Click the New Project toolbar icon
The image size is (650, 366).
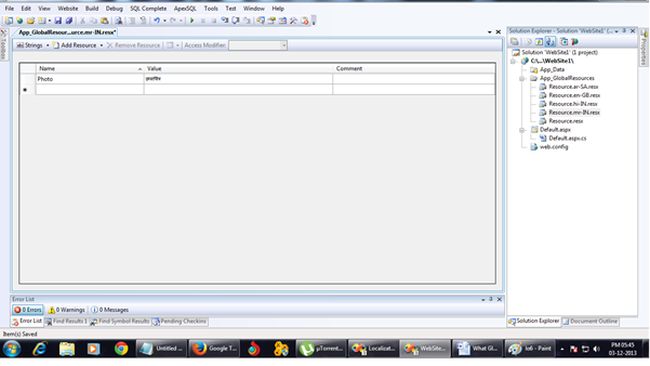(x=8, y=20)
